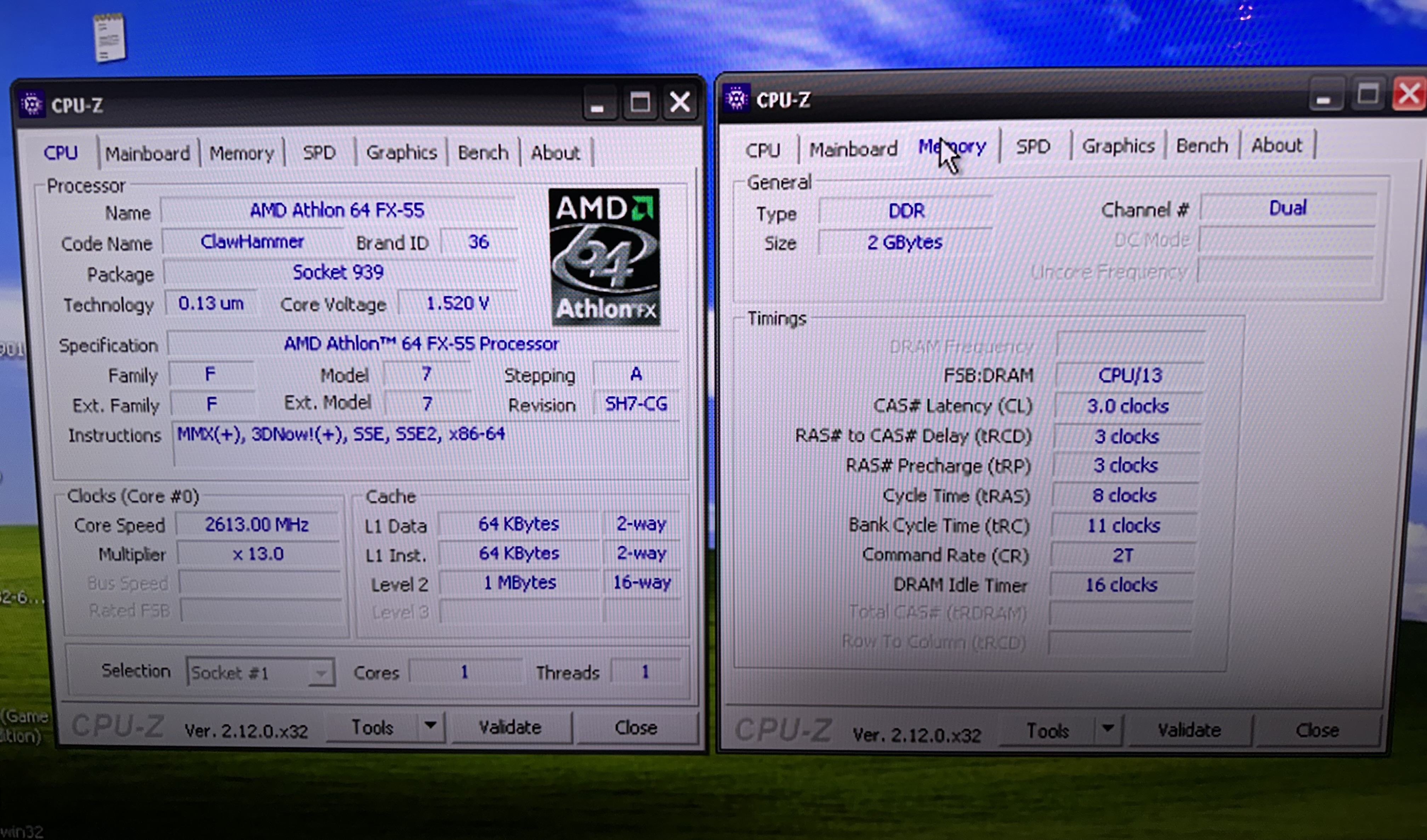The image size is (1427, 840).
Task: Click the CPU-Z logo in left window title bar
Action: point(31,105)
